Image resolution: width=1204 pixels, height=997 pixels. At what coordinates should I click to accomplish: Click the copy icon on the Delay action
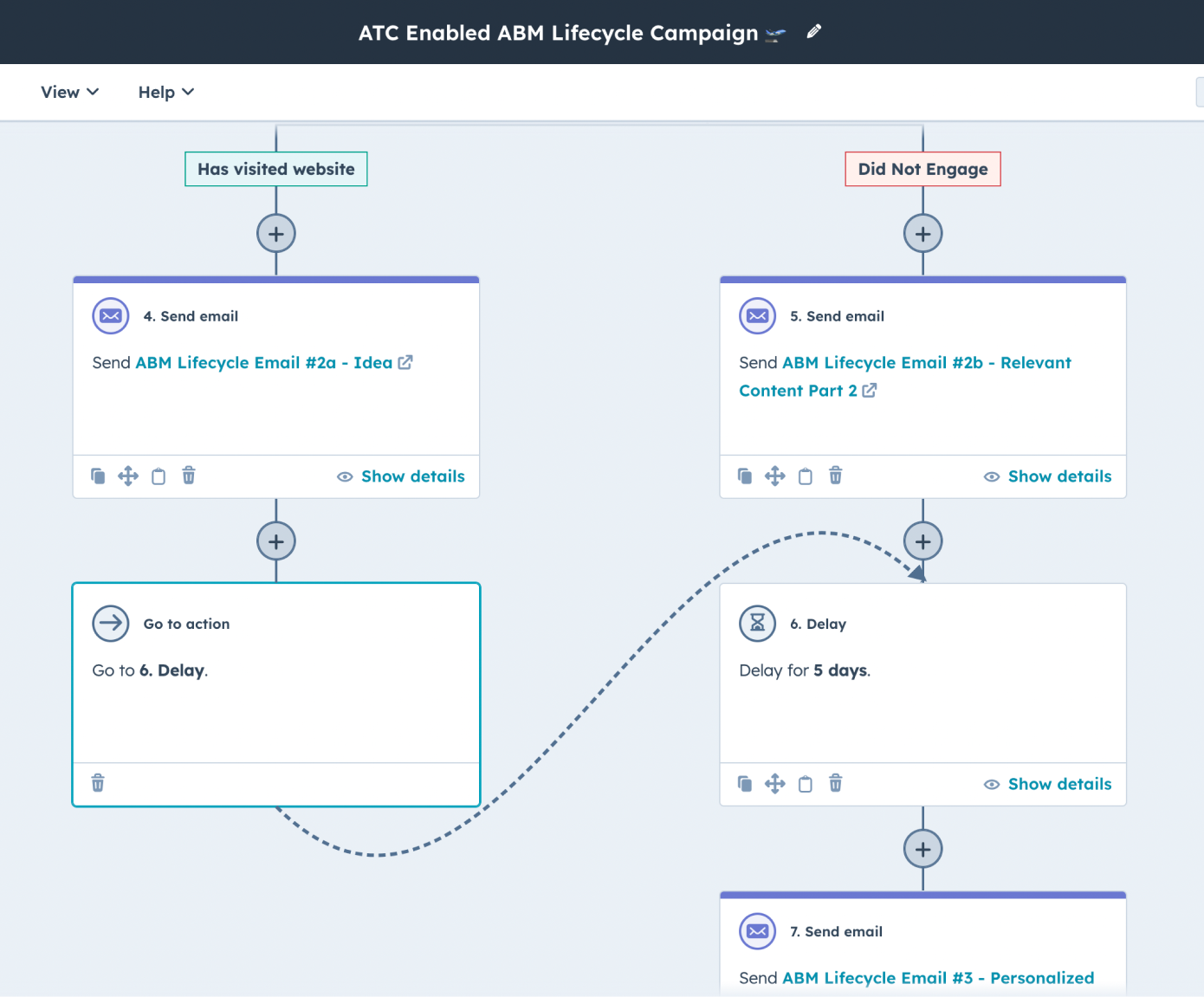(745, 783)
